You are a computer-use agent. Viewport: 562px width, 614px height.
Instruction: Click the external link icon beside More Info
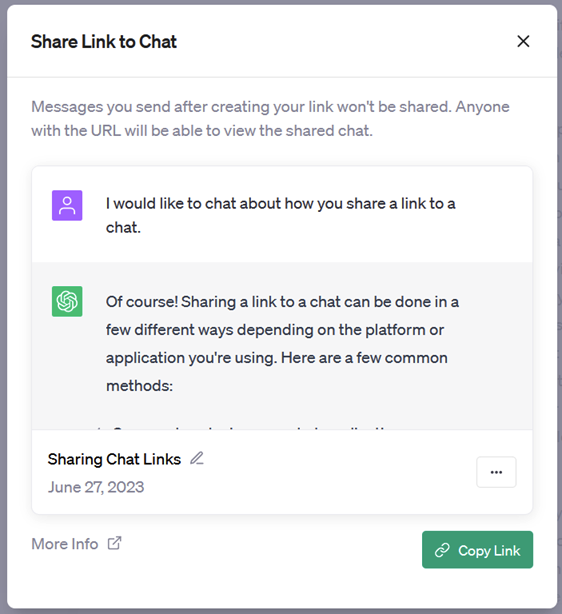[114, 543]
